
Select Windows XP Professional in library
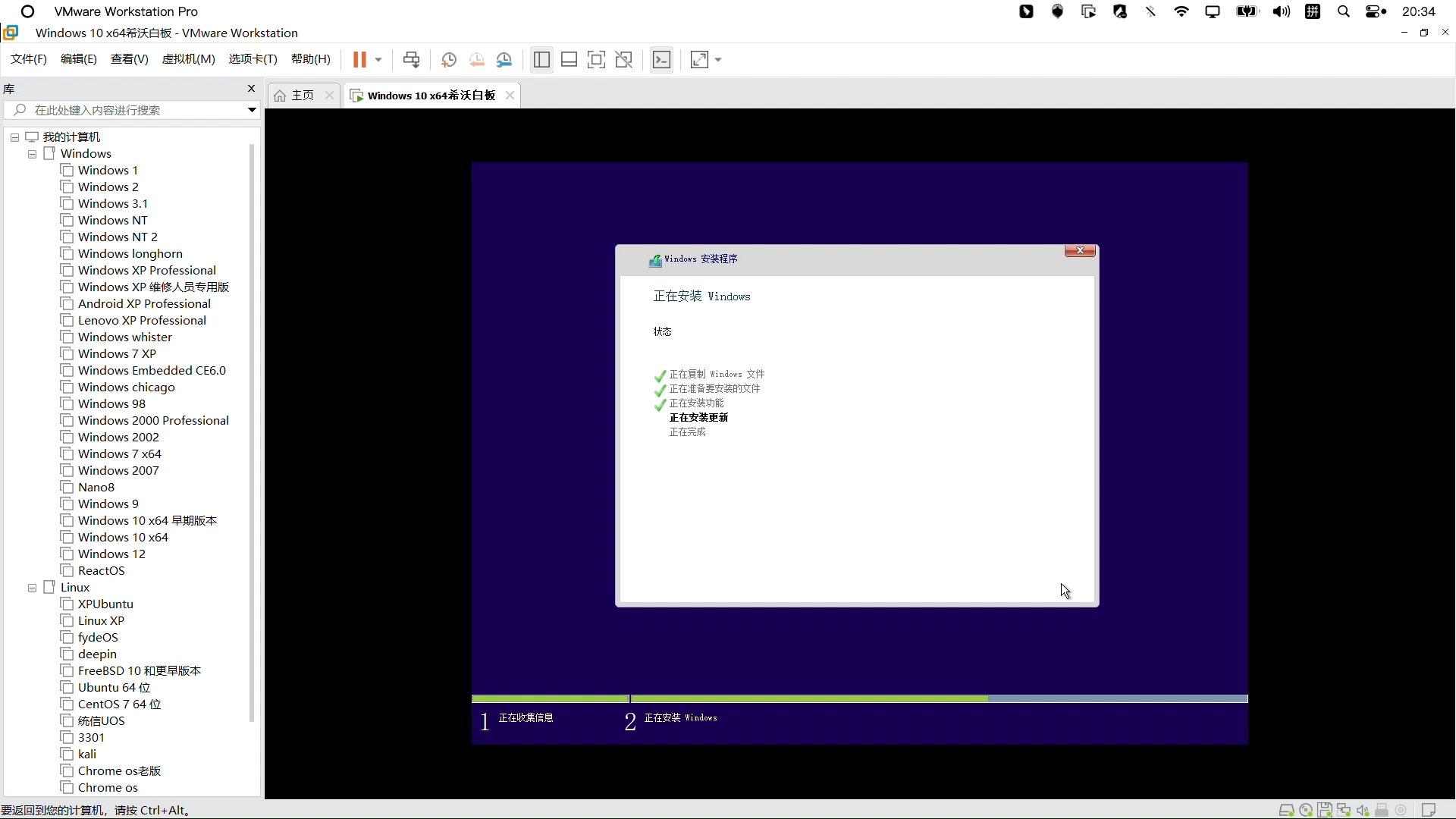[x=147, y=271]
